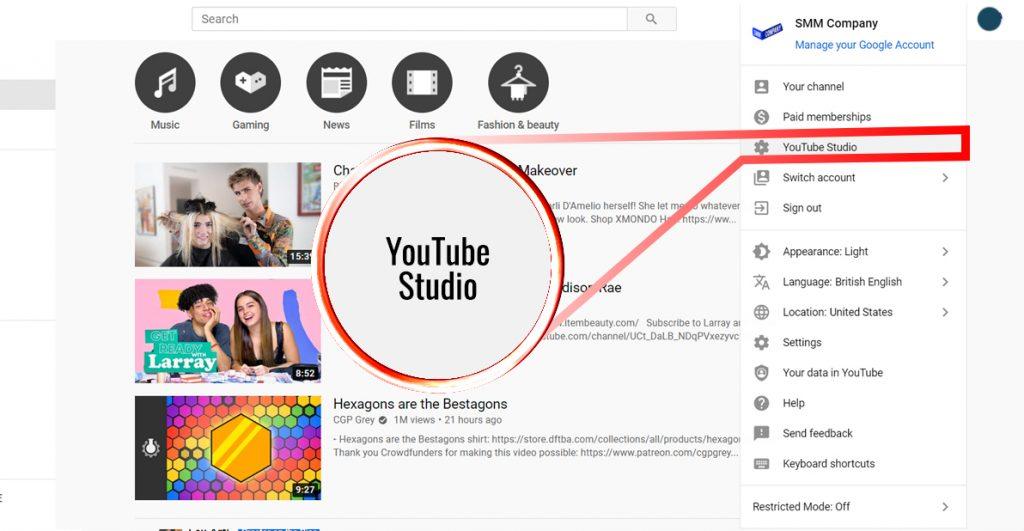Click the profile avatar in top right
1024x531 pixels.
coord(989,19)
